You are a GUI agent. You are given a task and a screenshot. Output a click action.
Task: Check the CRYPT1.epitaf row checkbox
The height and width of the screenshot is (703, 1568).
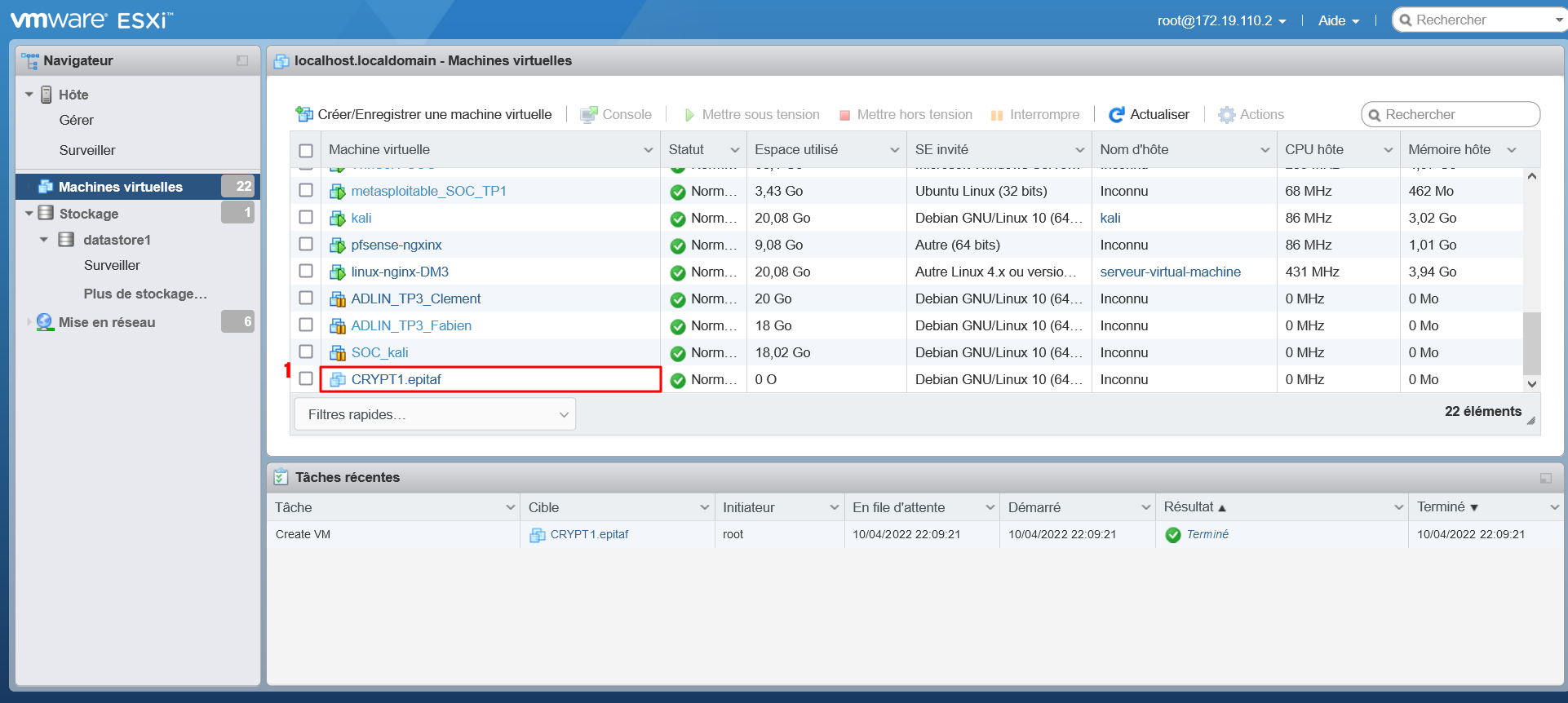coord(306,378)
